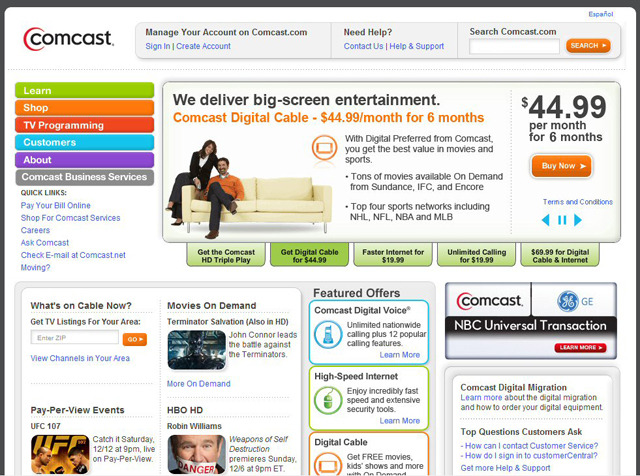Click Learn more about the digital migration
Screen dimensions: 640x476
click(481, 397)
